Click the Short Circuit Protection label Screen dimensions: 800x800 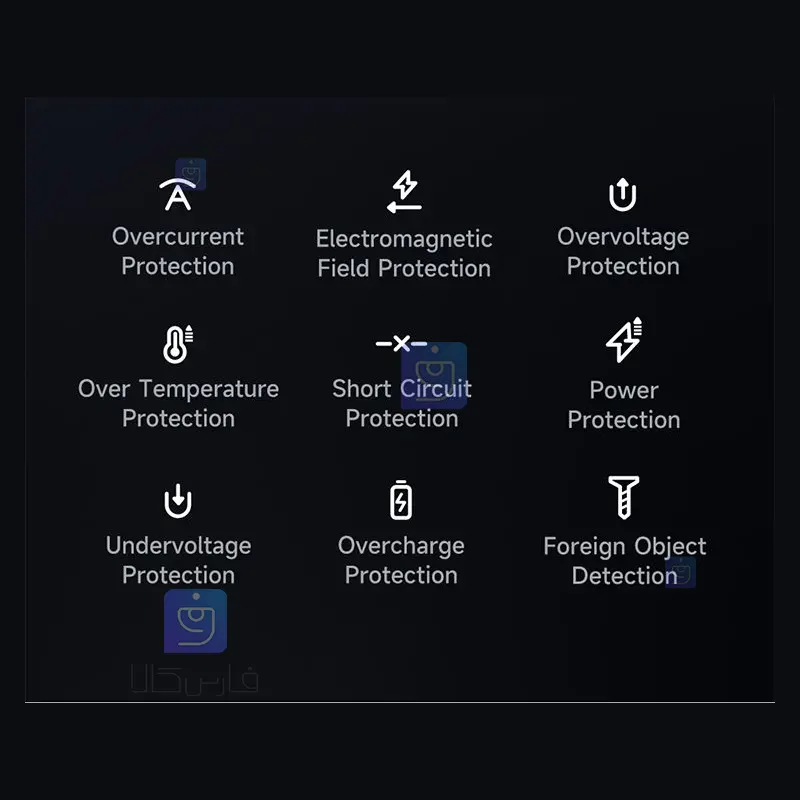point(401,403)
